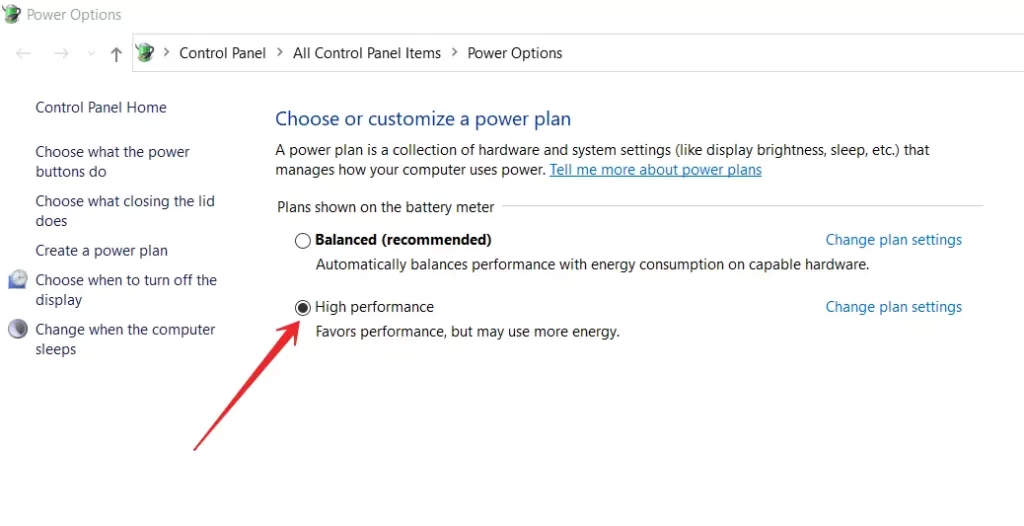
Task: Select the High performance radio button
Action: click(302, 308)
